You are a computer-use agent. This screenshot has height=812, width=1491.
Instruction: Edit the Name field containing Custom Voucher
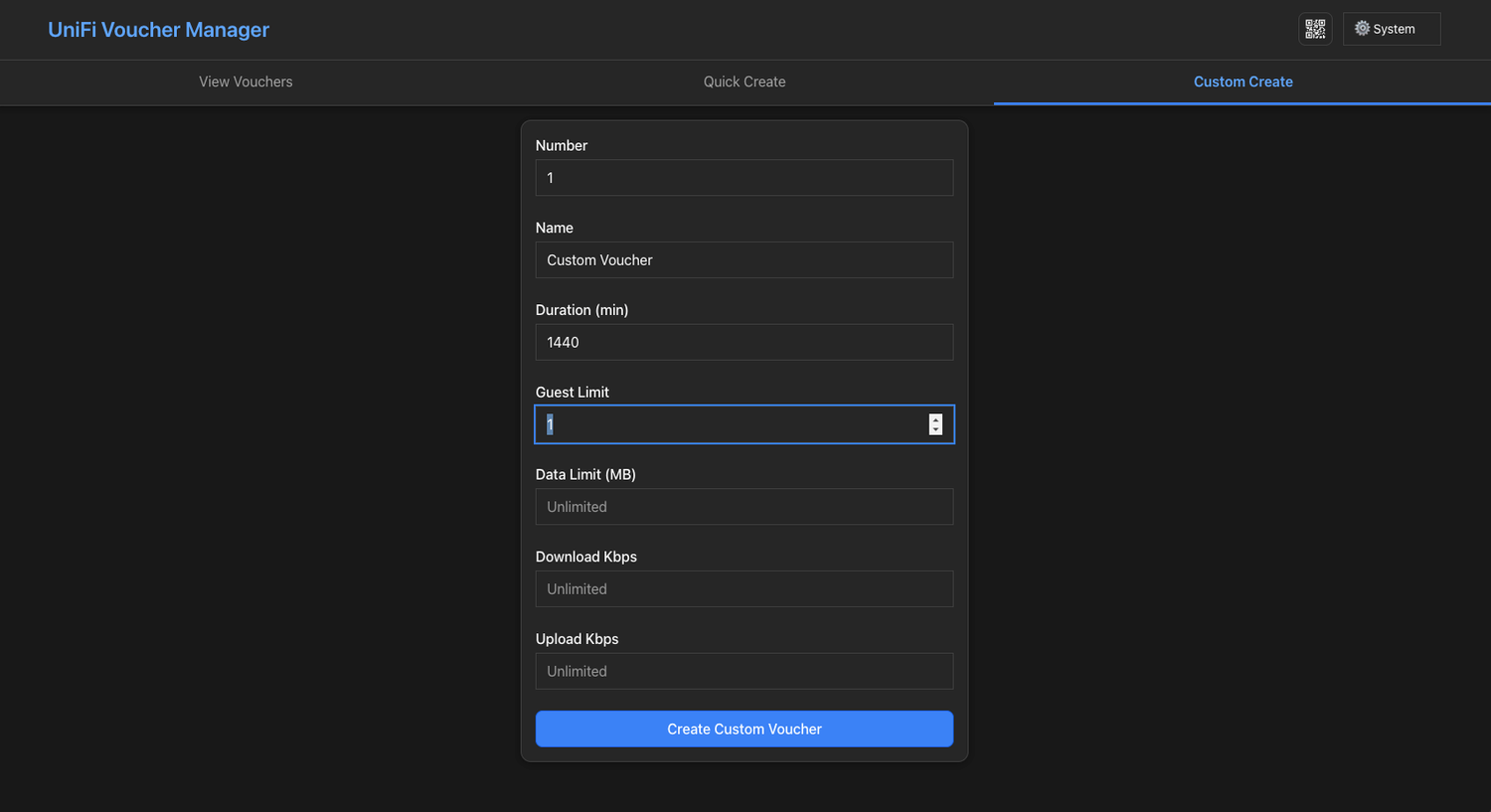[745, 260]
